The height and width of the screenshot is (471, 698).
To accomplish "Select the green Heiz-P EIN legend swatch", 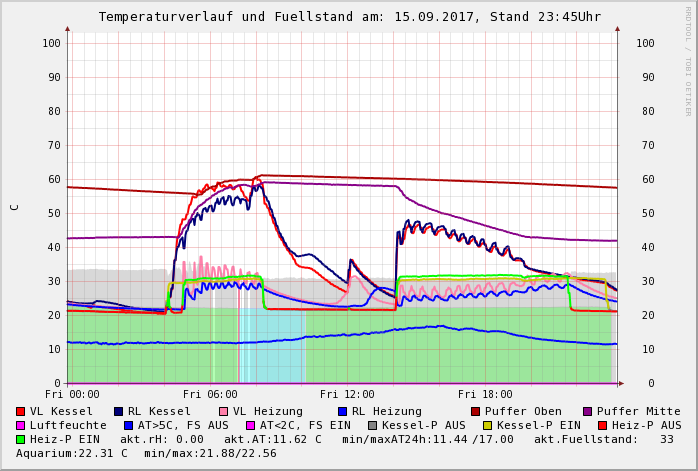I will pyautogui.click(x=21, y=439).
